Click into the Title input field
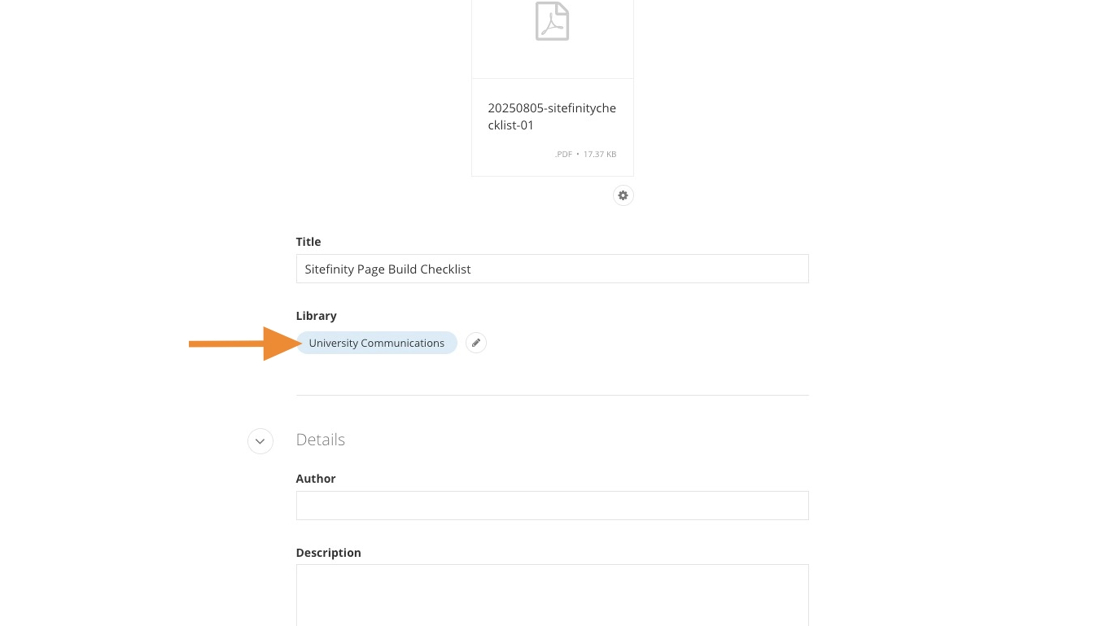Viewport: 1120px width, 626px height. point(552,269)
